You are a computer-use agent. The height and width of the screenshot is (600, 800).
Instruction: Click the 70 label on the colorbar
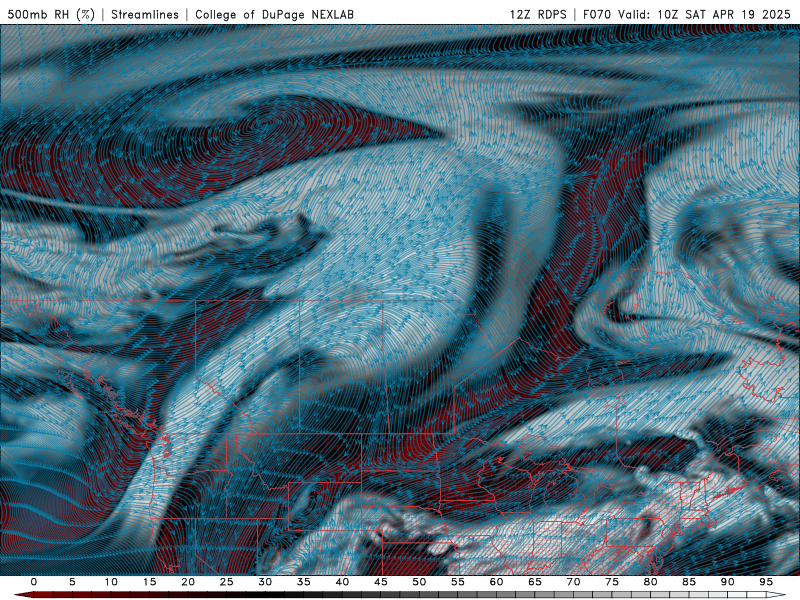click(x=573, y=582)
